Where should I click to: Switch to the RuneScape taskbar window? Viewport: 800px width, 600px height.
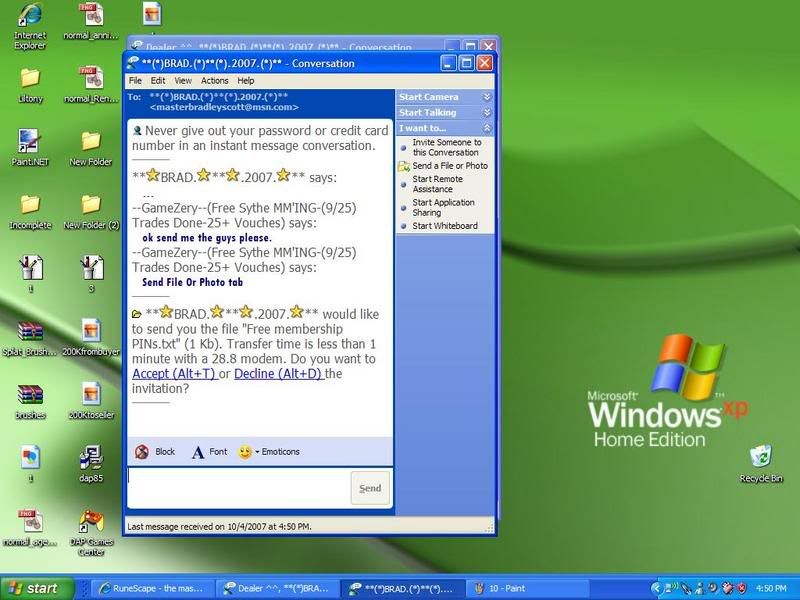coord(152,588)
